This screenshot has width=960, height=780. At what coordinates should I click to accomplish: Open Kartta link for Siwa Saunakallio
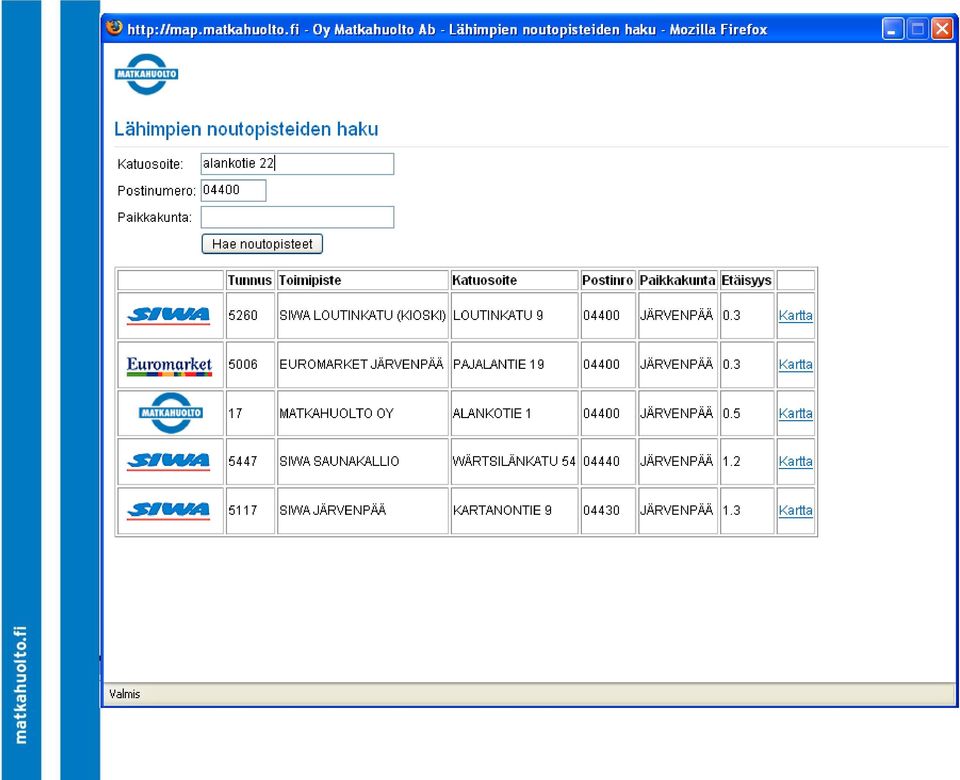click(x=795, y=461)
